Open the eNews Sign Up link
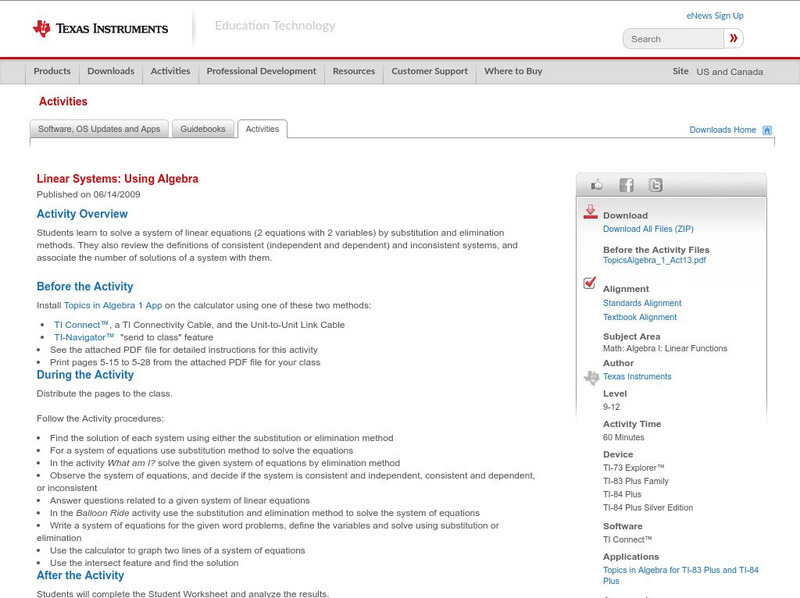Viewport: 800px width, 598px height. [715, 16]
